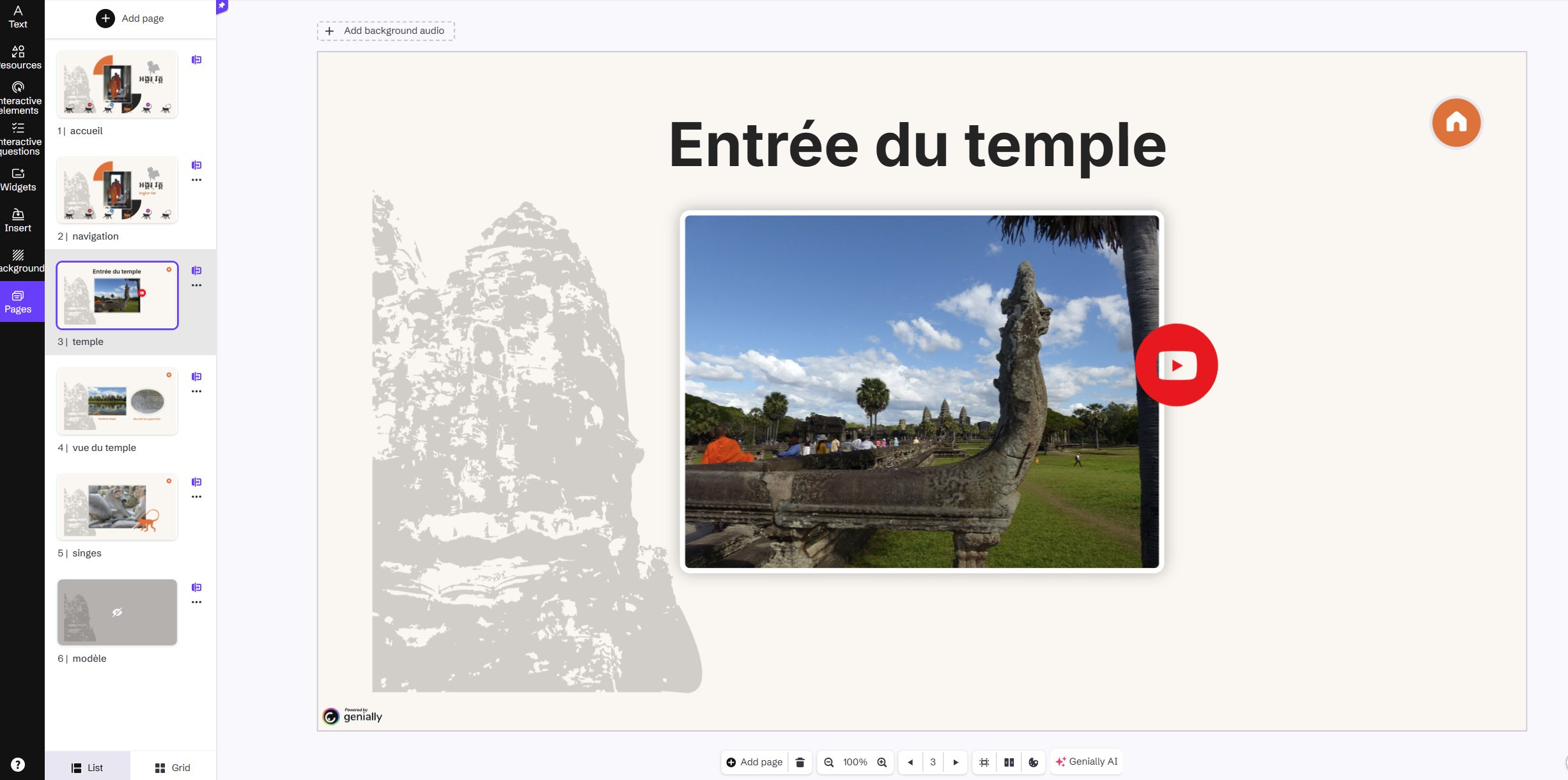Click transition icon for temple page
1568x780 pixels.
[196, 270]
